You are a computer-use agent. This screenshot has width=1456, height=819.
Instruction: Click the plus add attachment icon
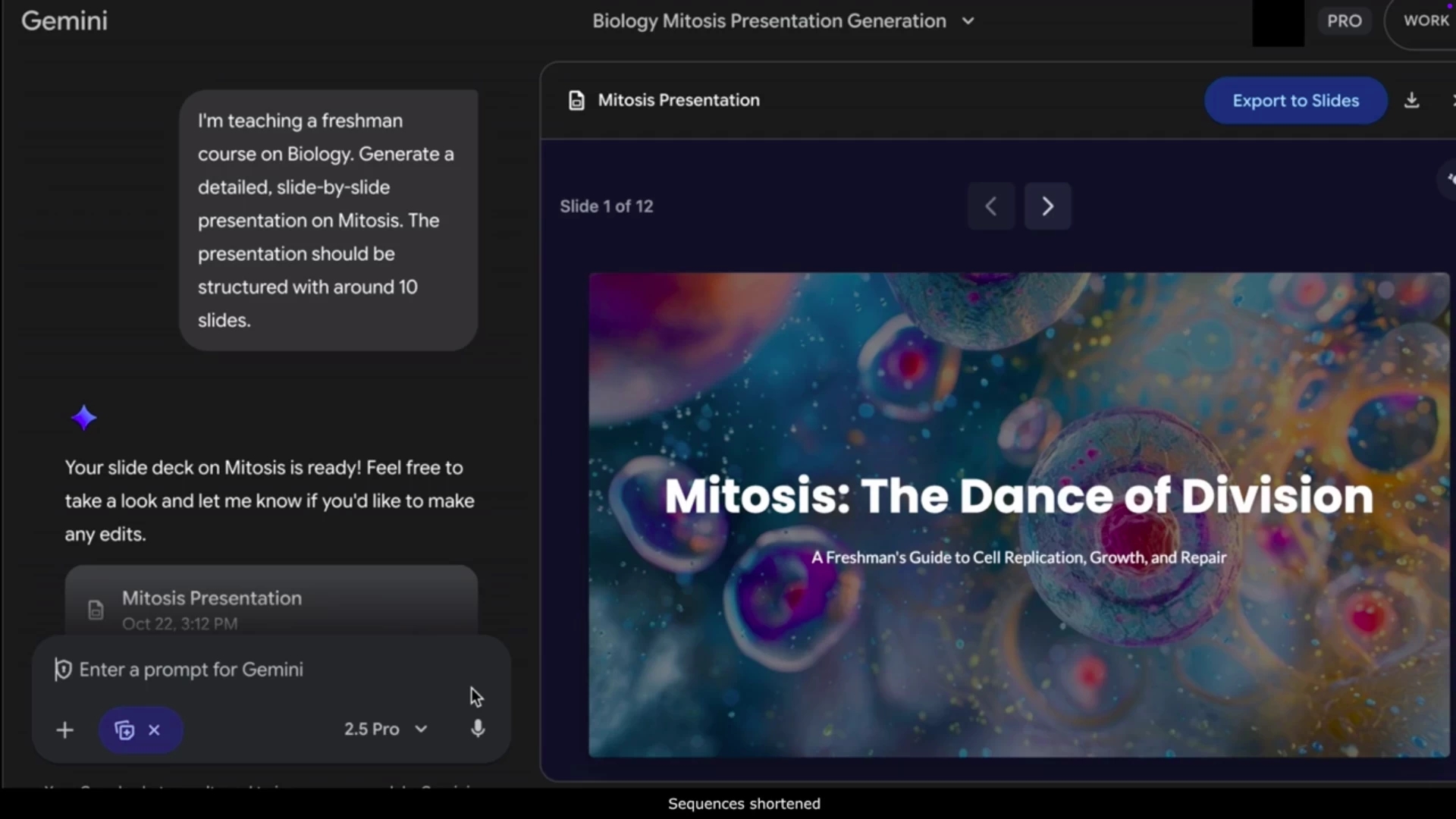pos(65,730)
